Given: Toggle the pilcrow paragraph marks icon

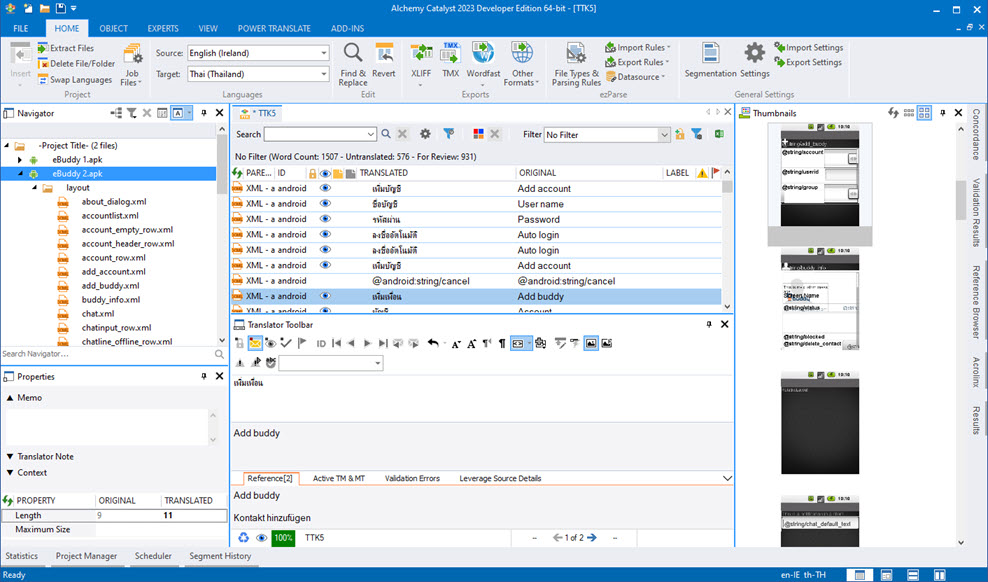Looking at the screenshot, I should pos(502,343).
